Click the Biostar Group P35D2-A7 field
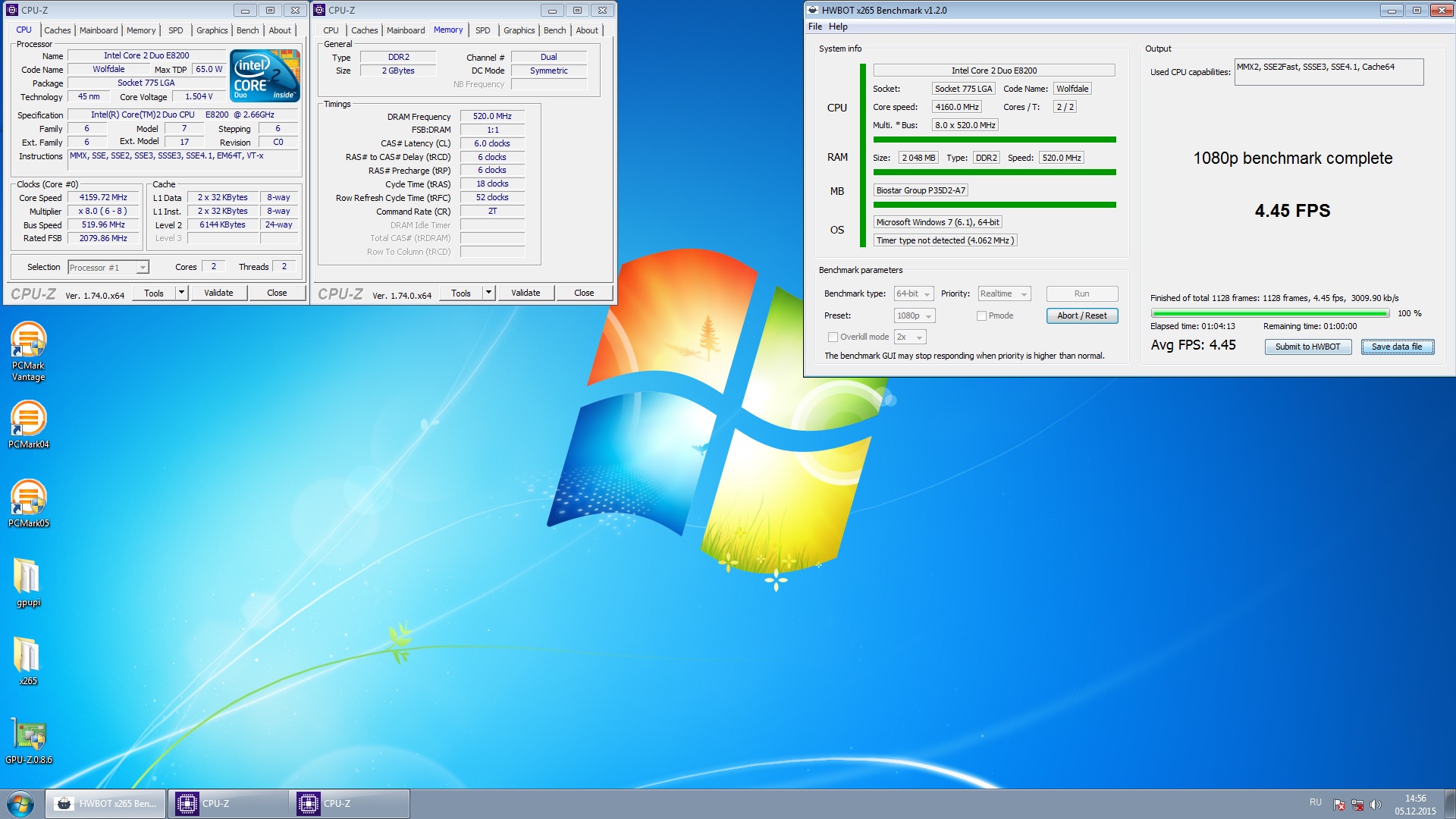1456x819 pixels. 921,190
